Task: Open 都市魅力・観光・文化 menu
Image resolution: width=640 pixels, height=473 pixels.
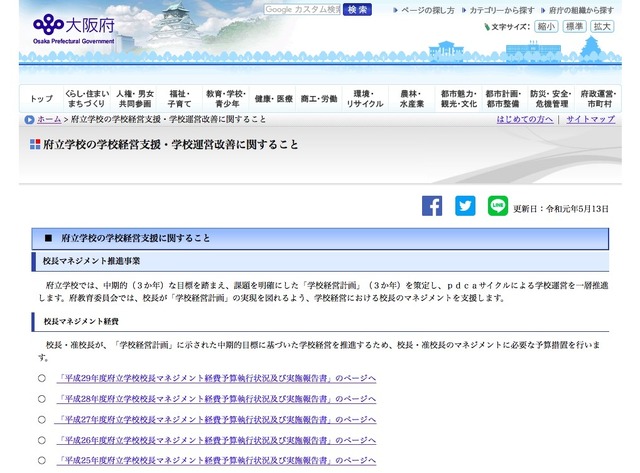Action: 459,99
